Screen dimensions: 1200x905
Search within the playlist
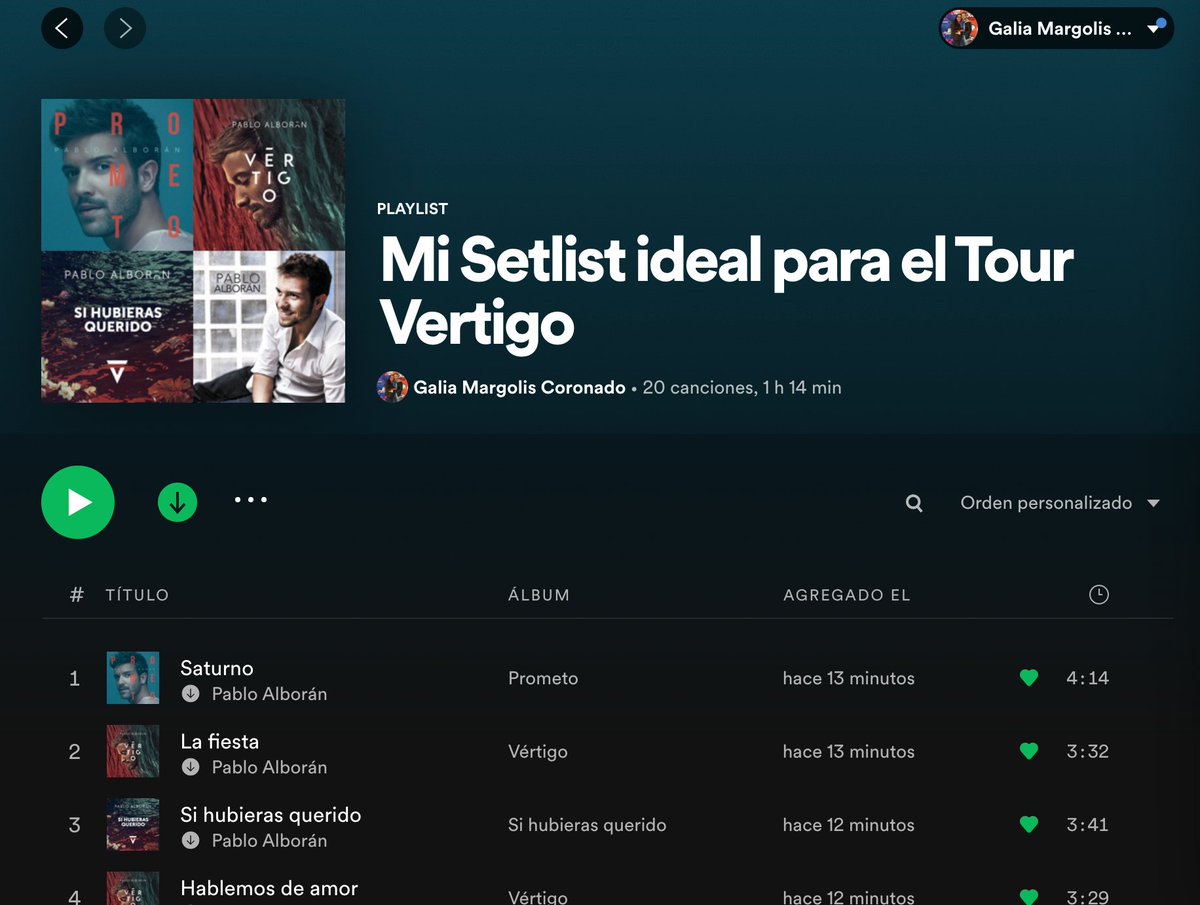(x=914, y=503)
